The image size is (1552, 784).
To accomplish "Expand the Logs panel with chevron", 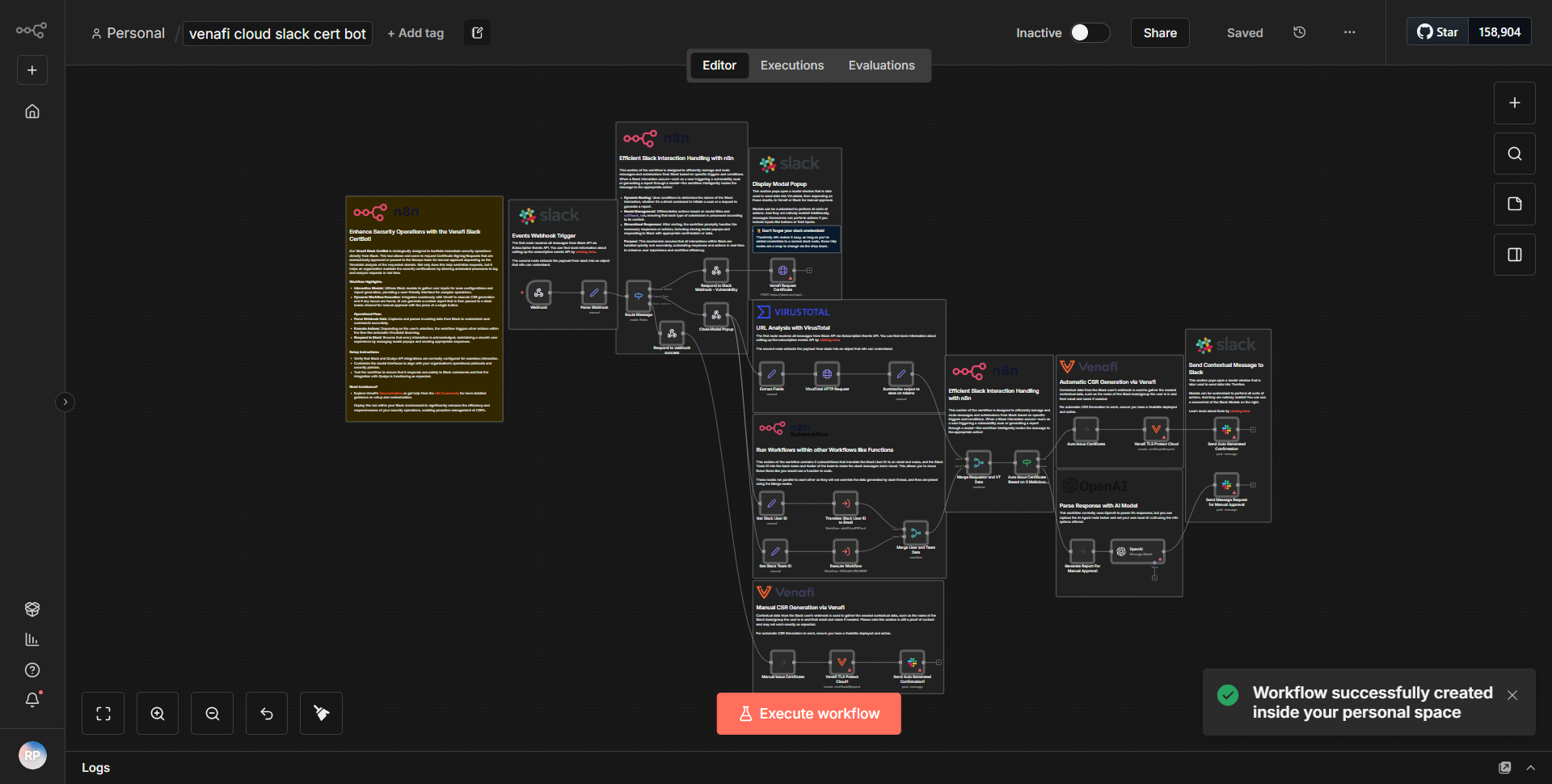I will coord(1530,768).
